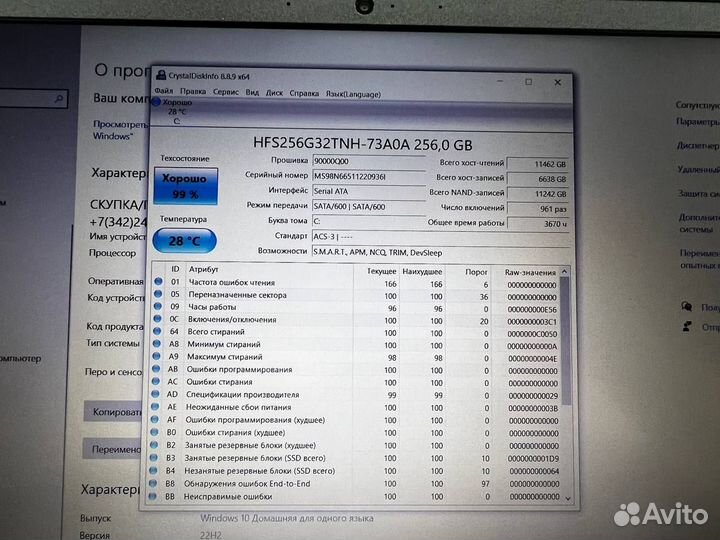Click the attribute list scroll down arrow
720x540 pixels.
pyautogui.click(x=568, y=498)
